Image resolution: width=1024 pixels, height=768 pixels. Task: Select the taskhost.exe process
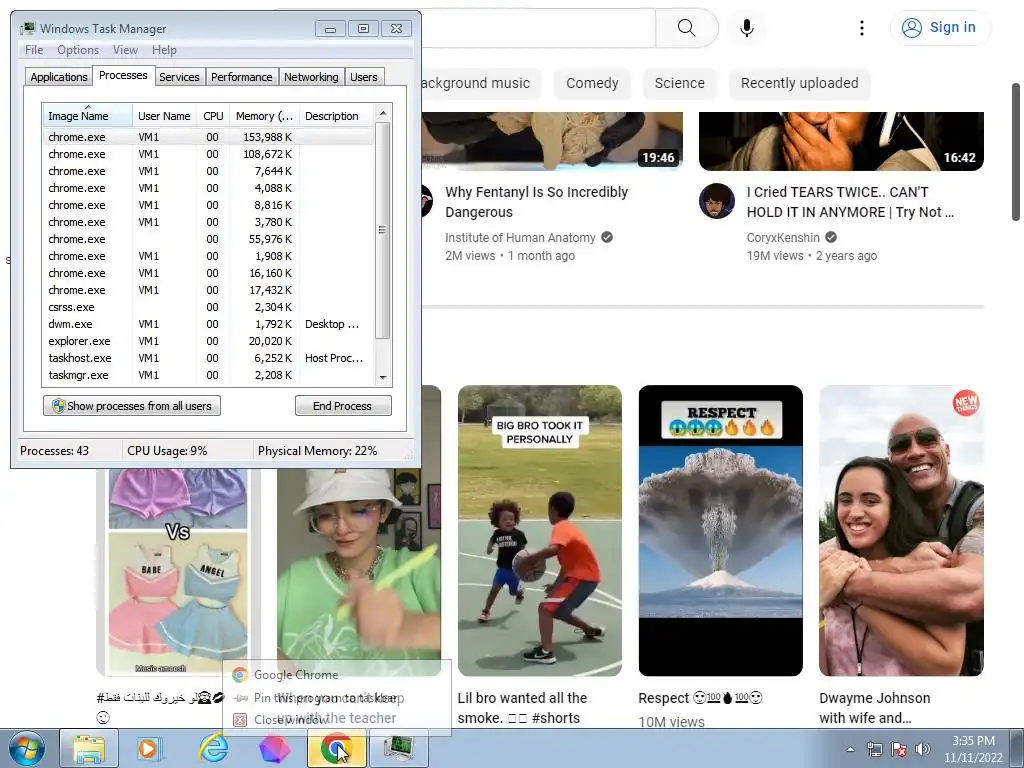[x=208, y=358]
